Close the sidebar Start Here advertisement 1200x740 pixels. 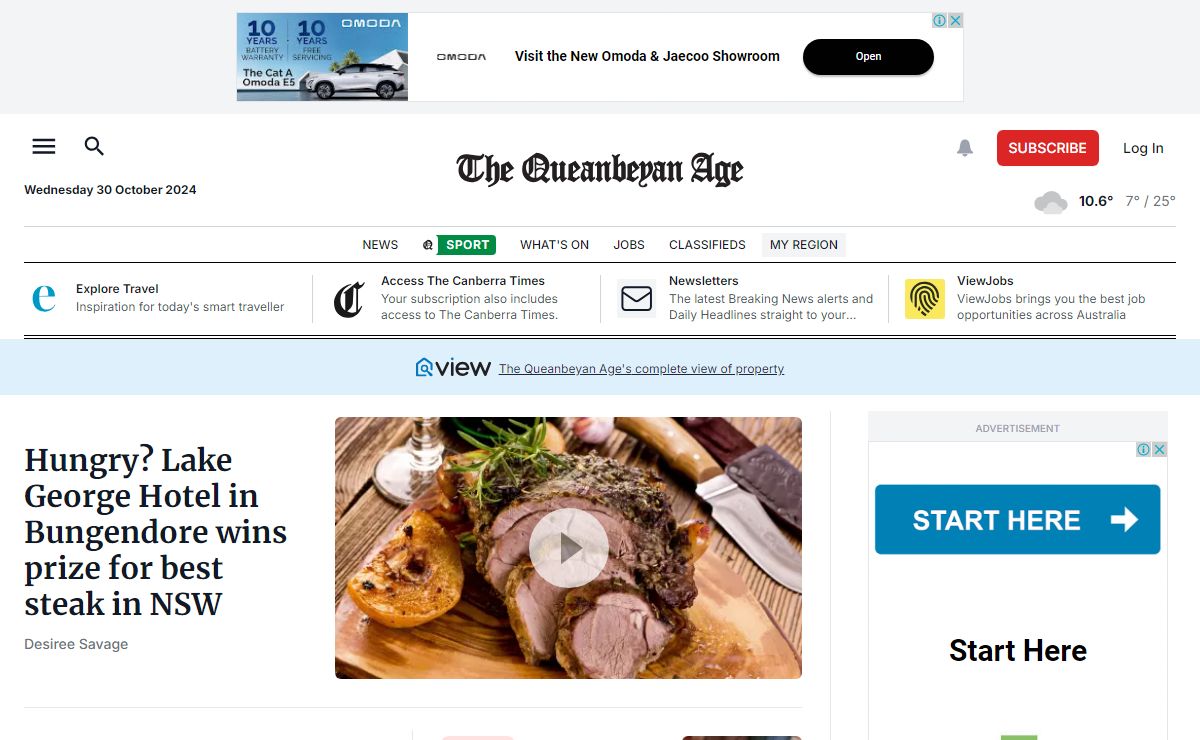(1159, 450)
